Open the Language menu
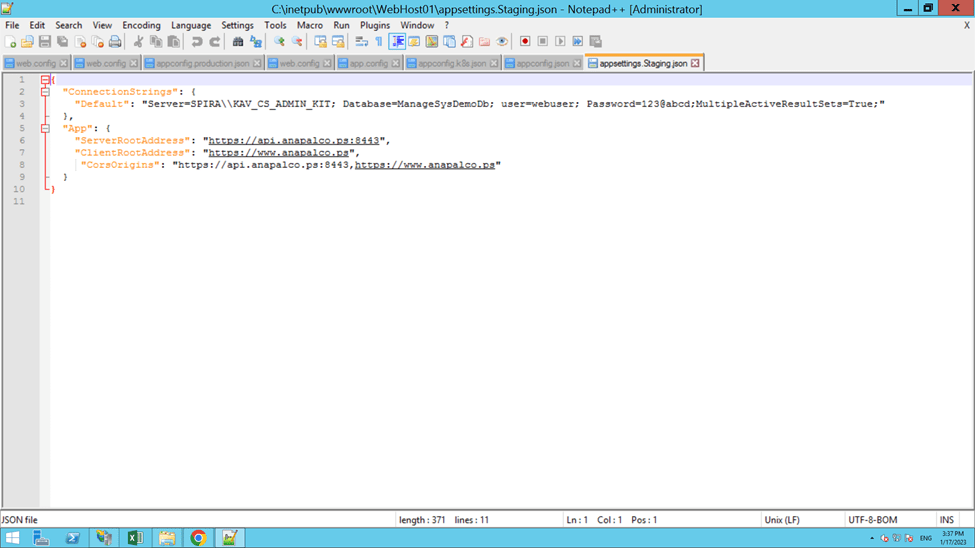 pyautogui.click(x=191, y=26)
